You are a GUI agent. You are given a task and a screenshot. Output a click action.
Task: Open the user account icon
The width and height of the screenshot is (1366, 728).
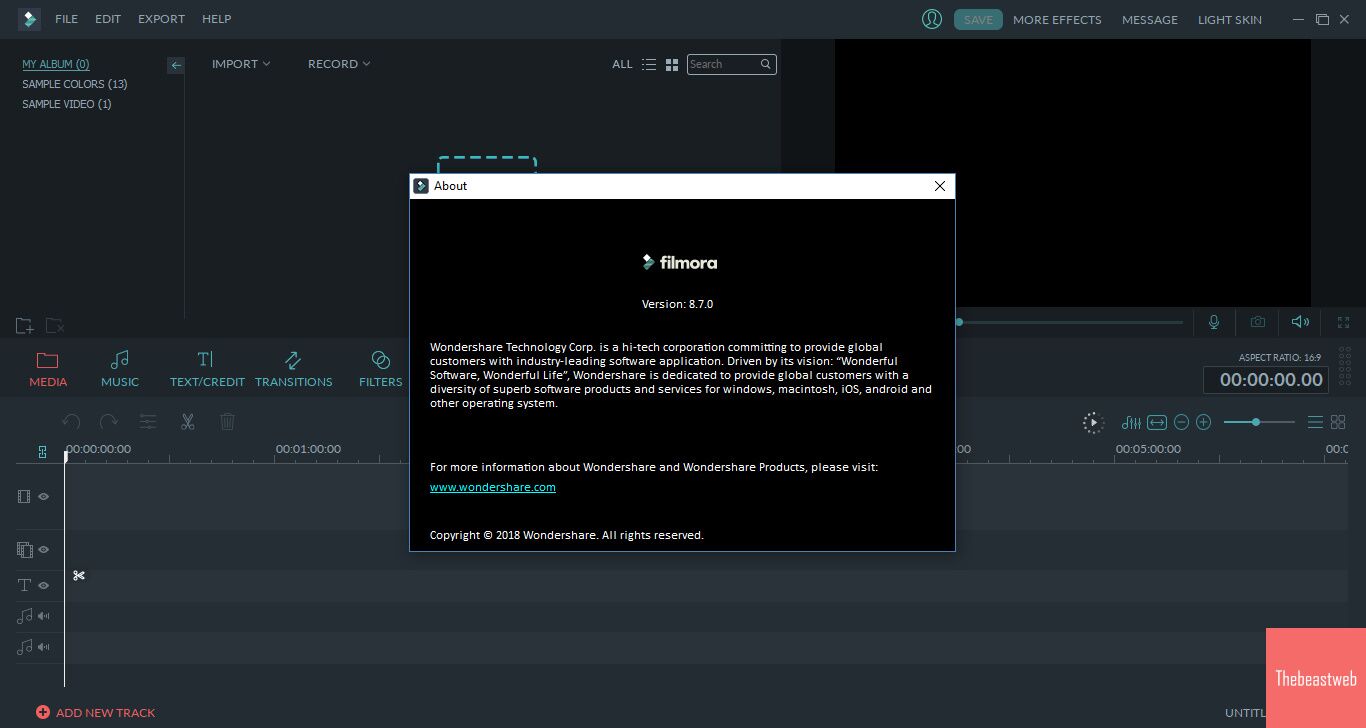pyautogui.click(x=932, y=19)
